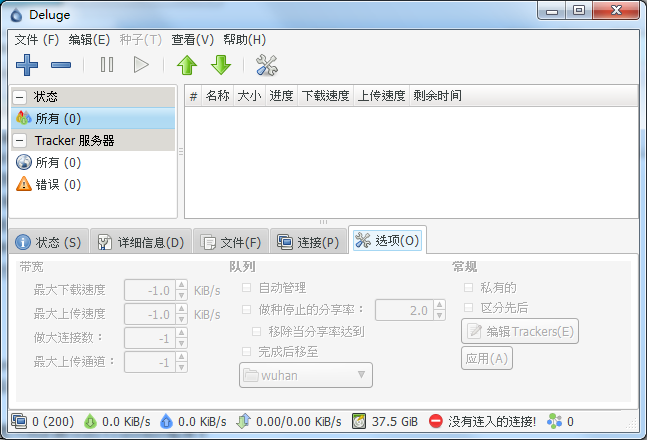The image size is (647, 440).
Task: Click the disk free space status icon
Action: point(359,421)
